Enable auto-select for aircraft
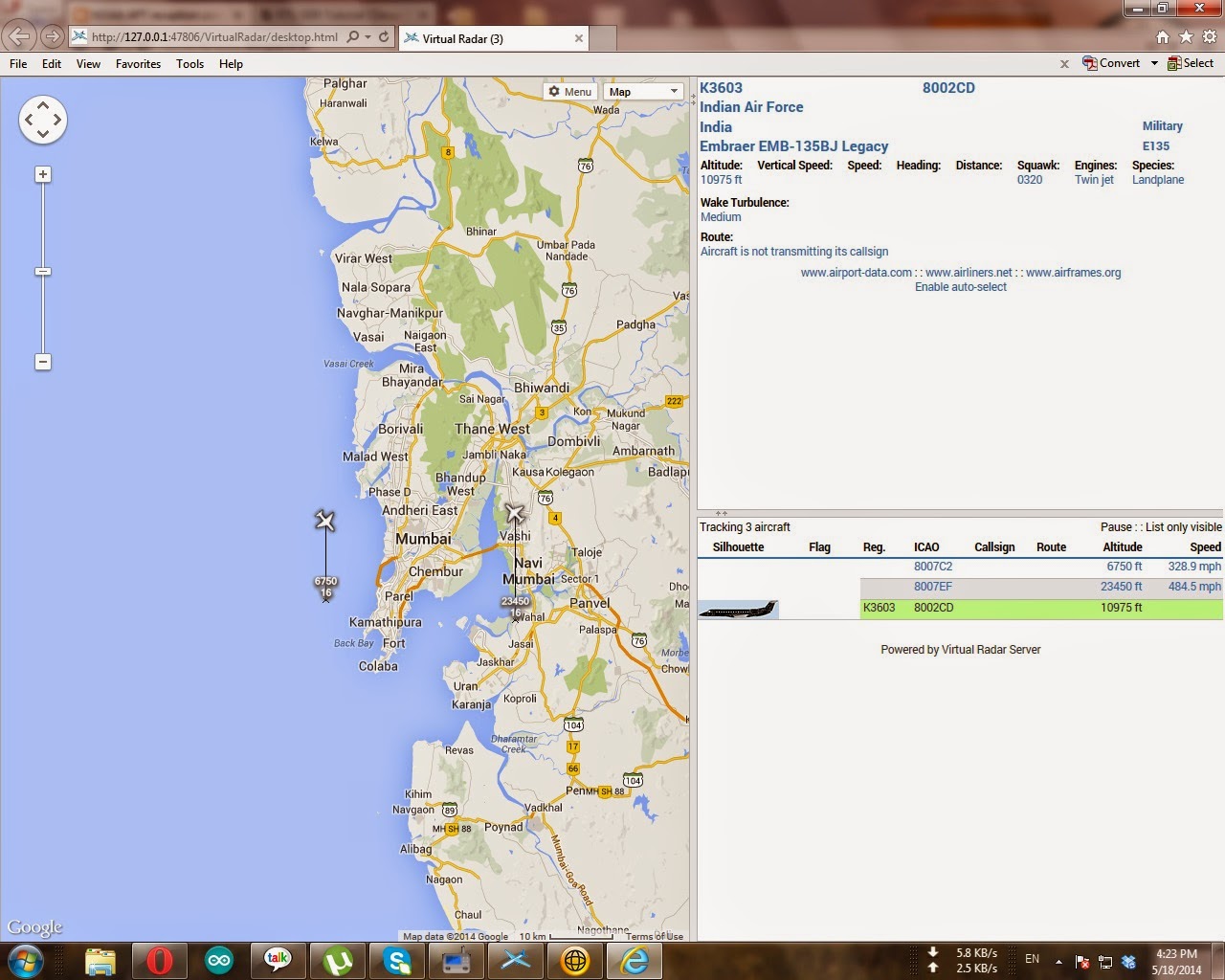1225x980 pixels. click(961, 287)
